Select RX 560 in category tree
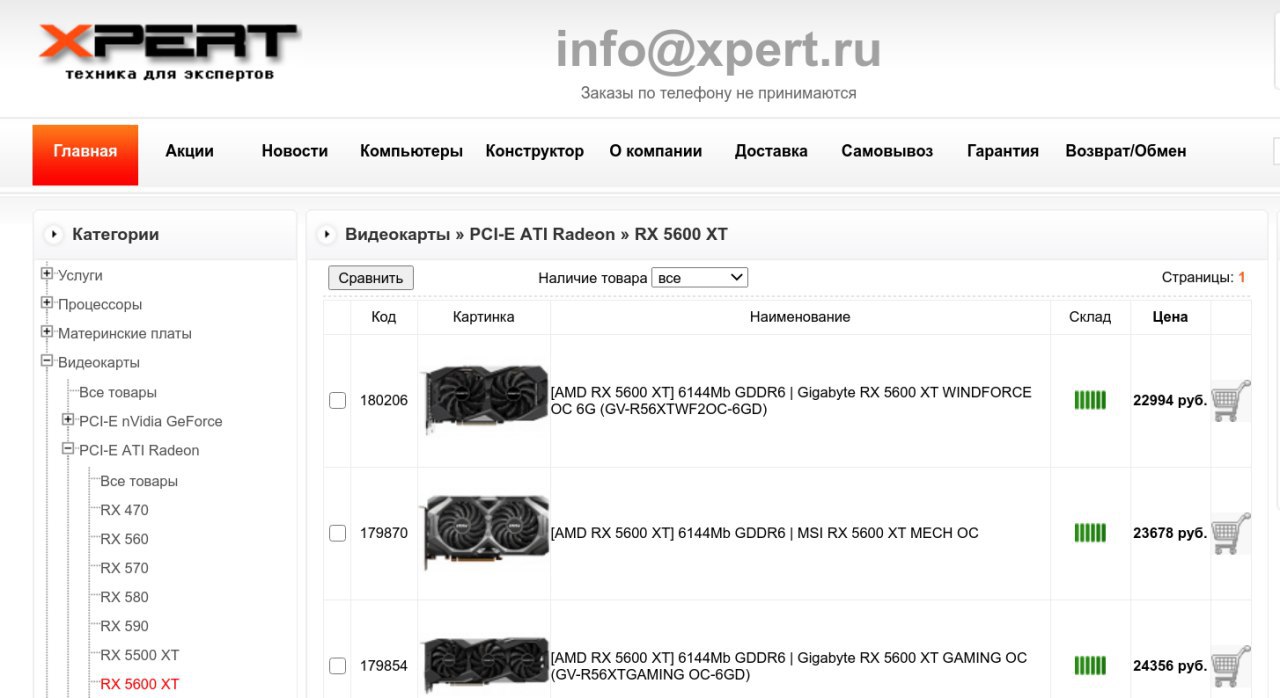Screen dimensions: 1280x698 click(x=124, y=539)
